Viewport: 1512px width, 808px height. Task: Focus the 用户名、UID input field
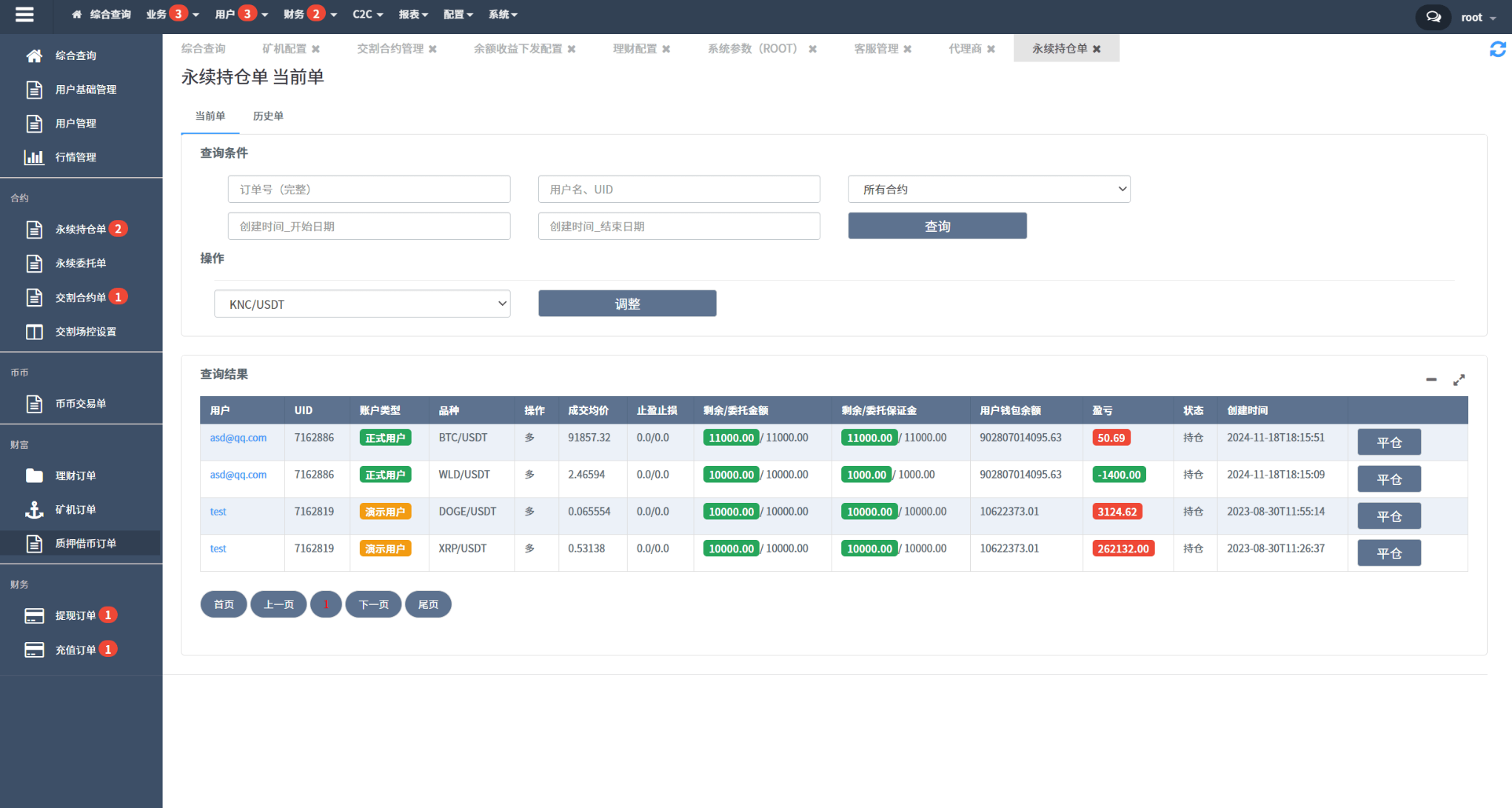(x=679, y=190)
